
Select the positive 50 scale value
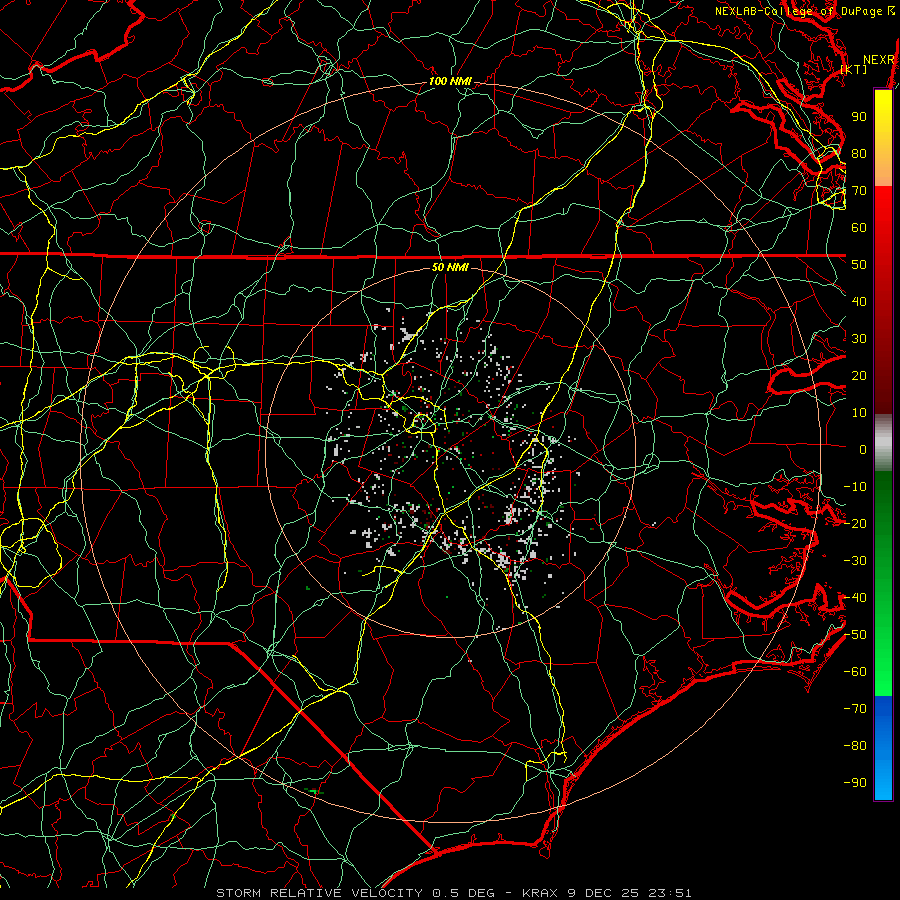pyautogui.click(x=859, y=265)
